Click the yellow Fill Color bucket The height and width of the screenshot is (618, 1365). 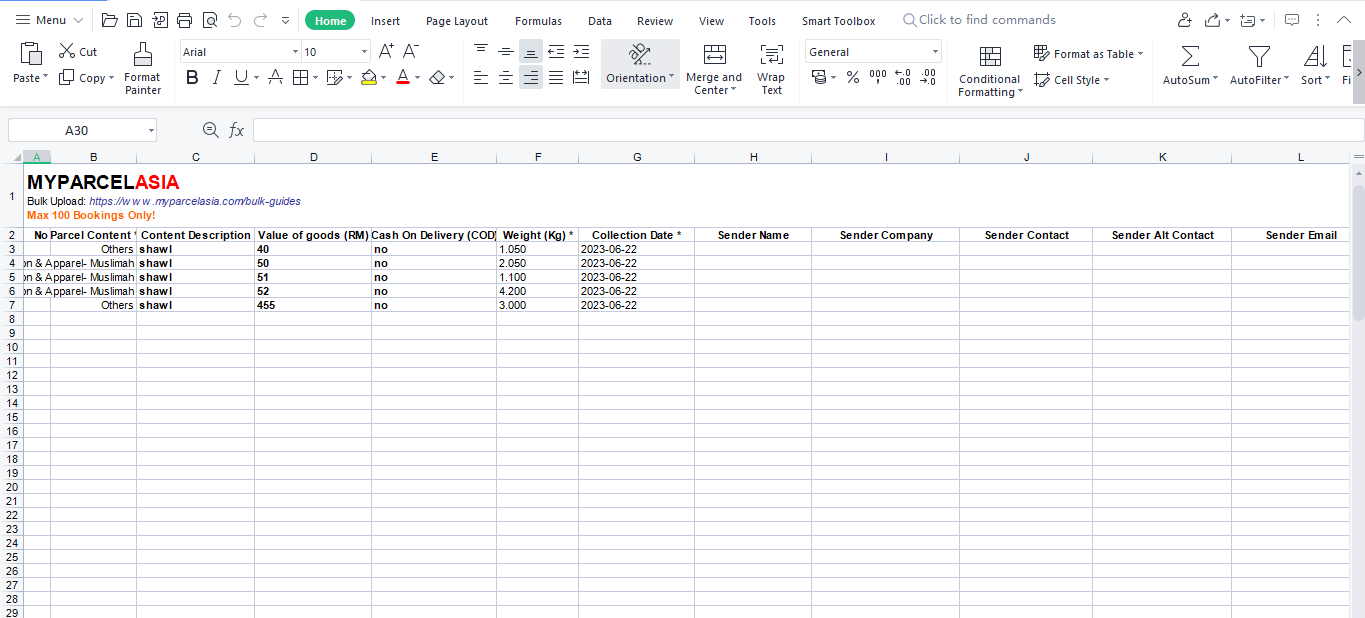(368, 77)
